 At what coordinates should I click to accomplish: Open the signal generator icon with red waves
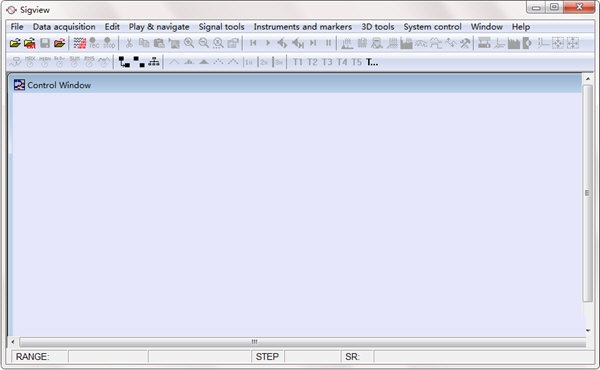coord(80,43)
